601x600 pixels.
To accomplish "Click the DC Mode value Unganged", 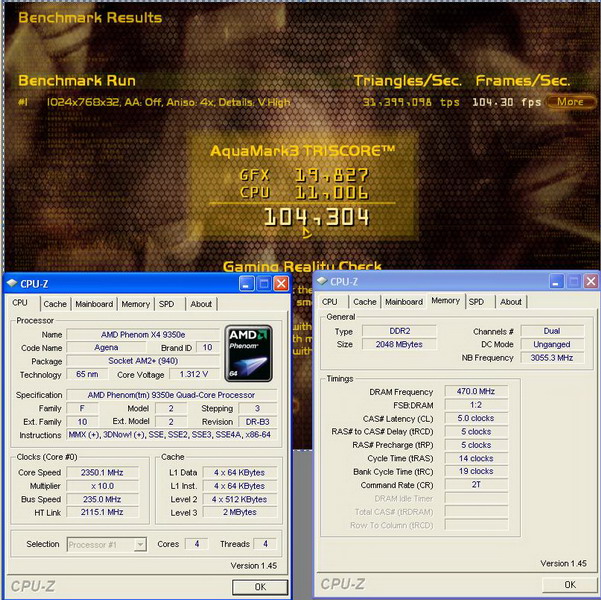I will [552, 344].
